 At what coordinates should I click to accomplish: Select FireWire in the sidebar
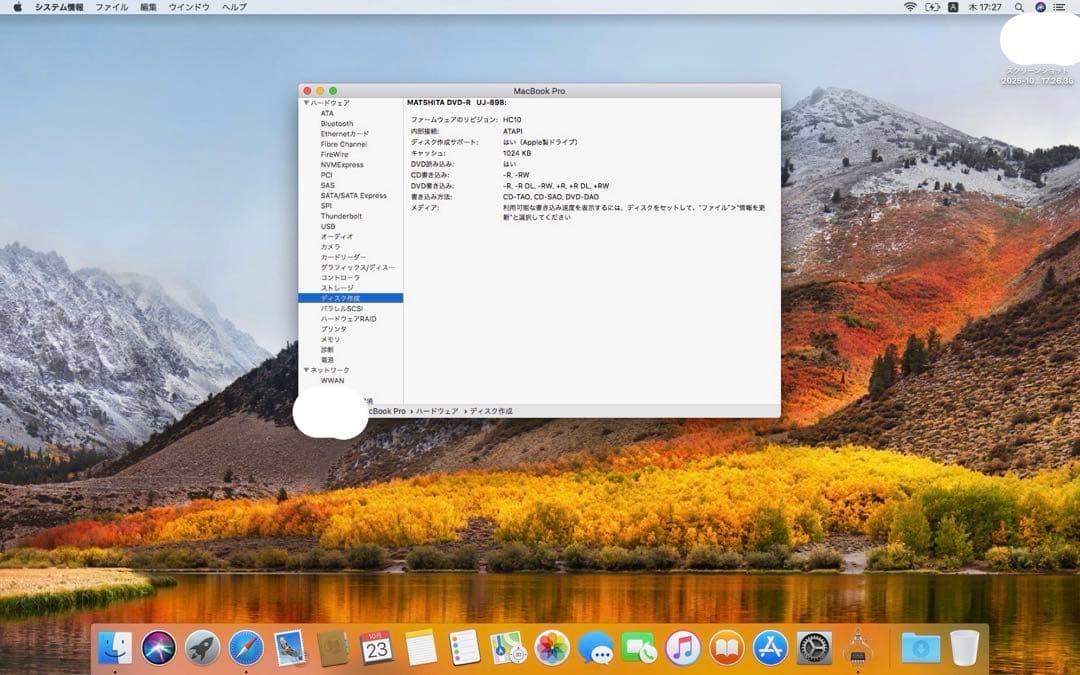tap(334, 154)
